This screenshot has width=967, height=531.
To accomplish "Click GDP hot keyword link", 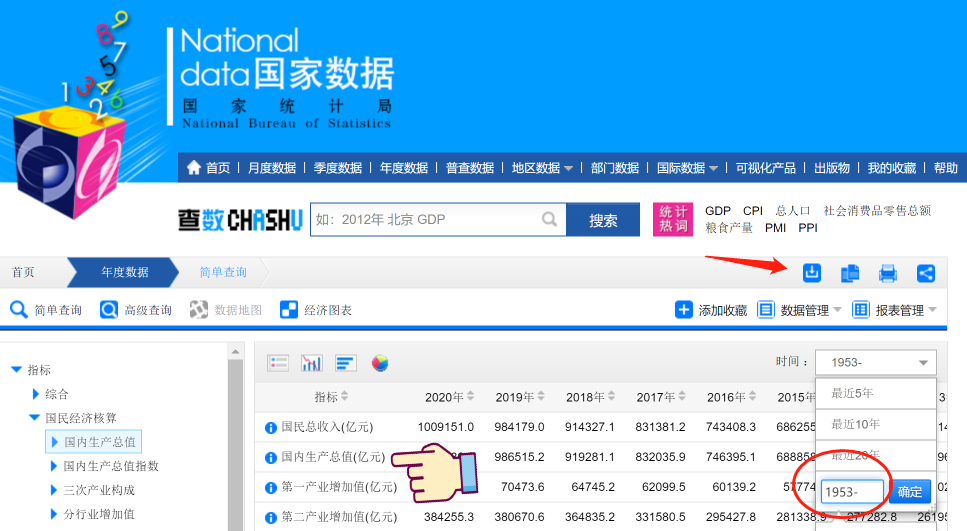I will coord(718,211).
